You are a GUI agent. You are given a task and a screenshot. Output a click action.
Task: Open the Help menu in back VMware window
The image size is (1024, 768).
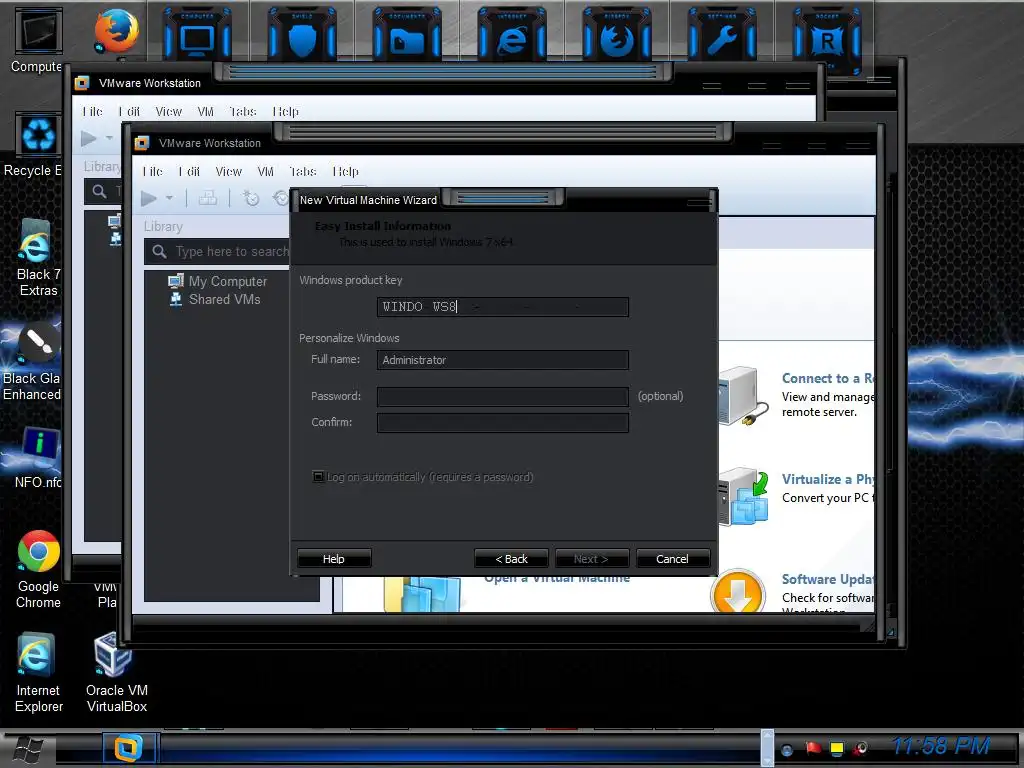[x=285, y=111]
